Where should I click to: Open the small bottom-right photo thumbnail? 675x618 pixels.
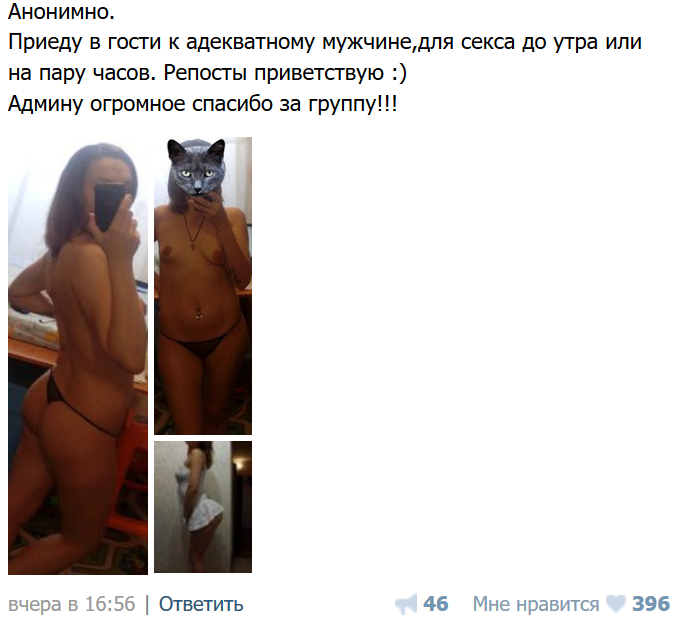(203, 507)
